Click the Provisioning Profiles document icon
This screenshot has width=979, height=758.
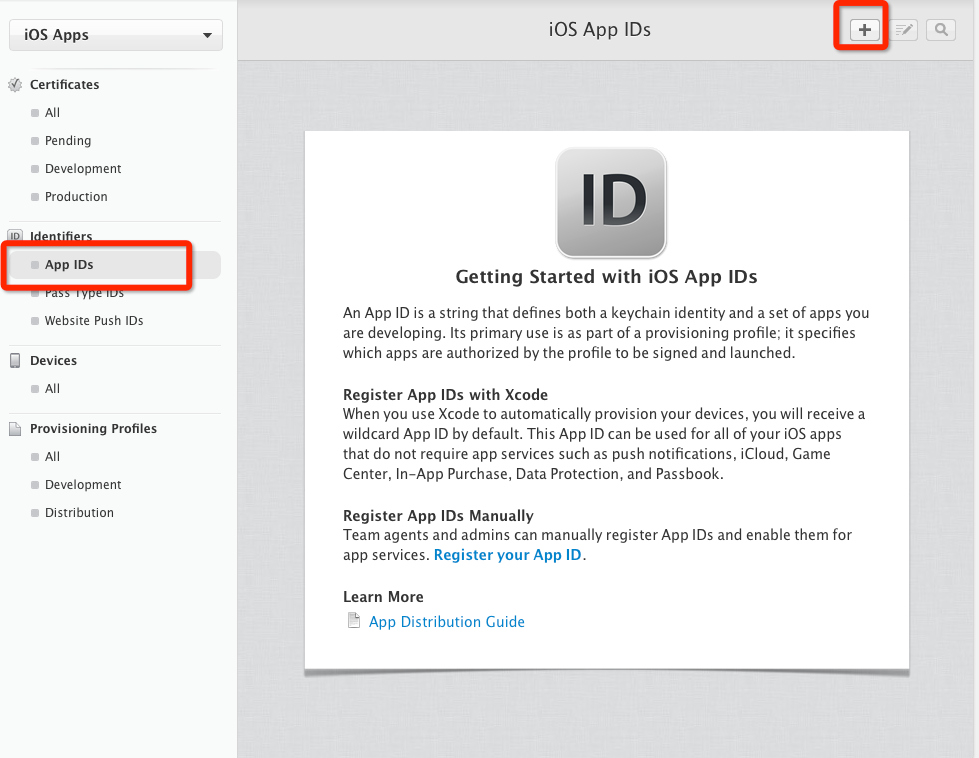click(x=15, y=429)
